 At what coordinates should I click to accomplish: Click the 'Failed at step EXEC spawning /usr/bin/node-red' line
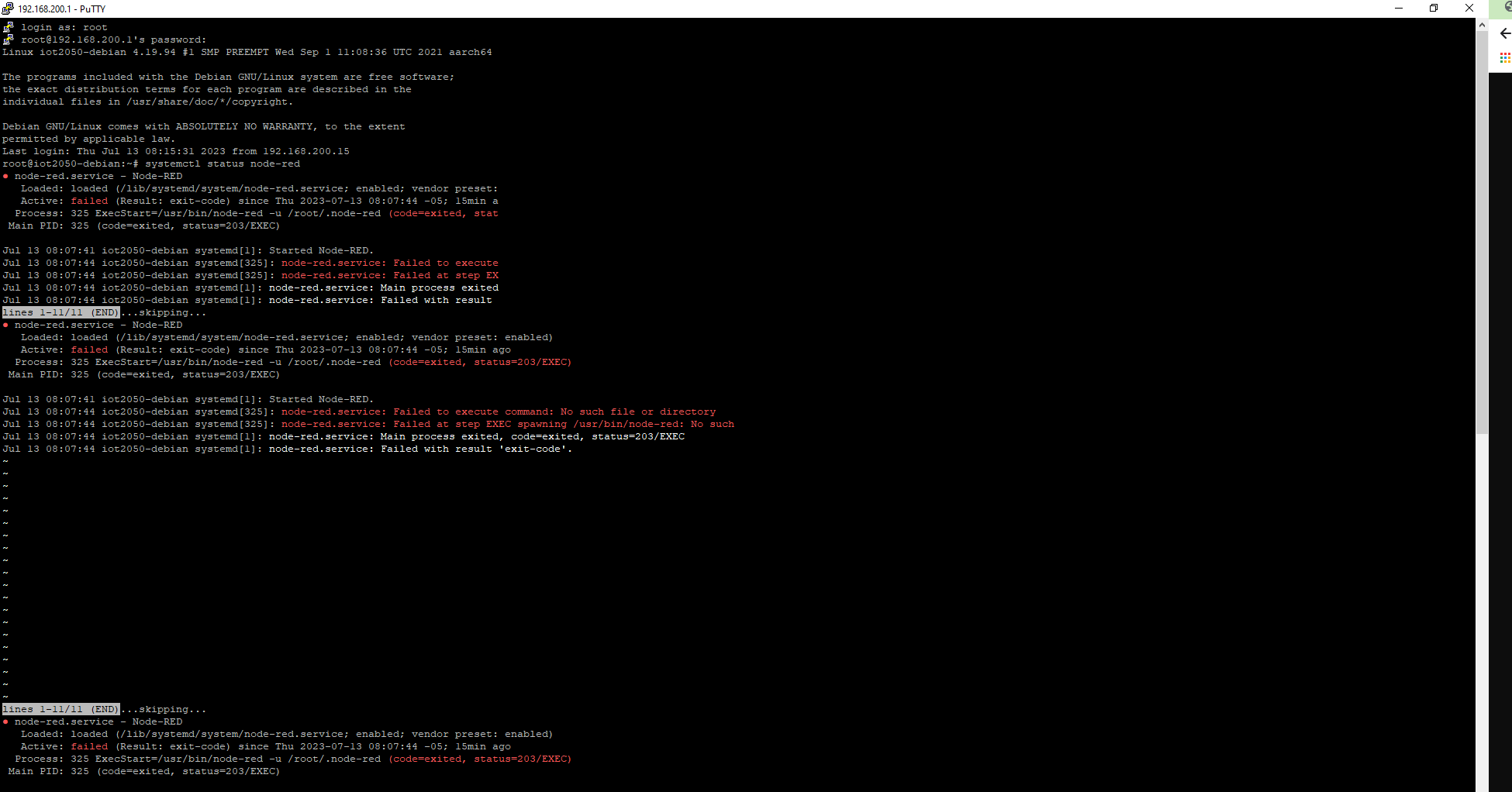(x=368, y=424)
